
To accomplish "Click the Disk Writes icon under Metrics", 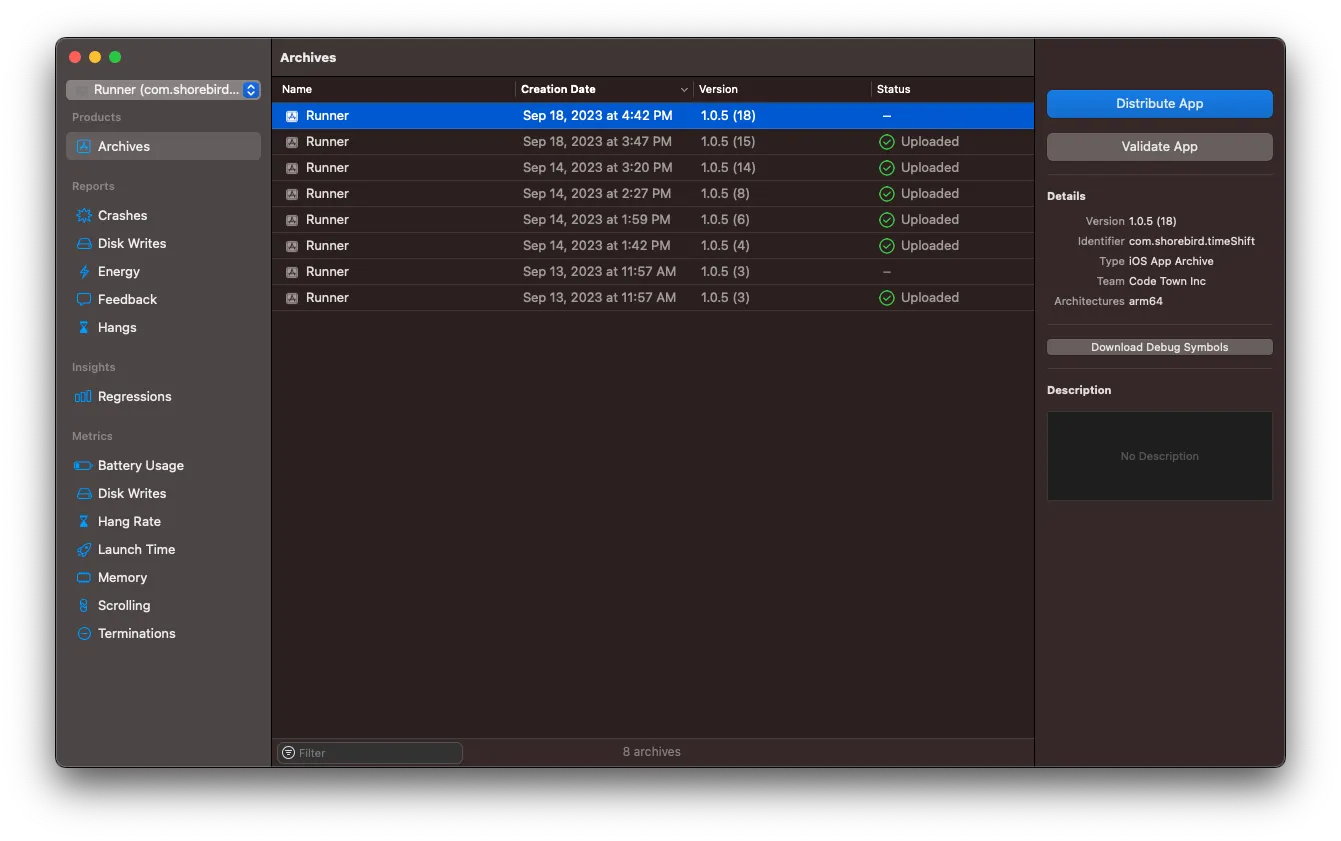I will tap(84, 493).
